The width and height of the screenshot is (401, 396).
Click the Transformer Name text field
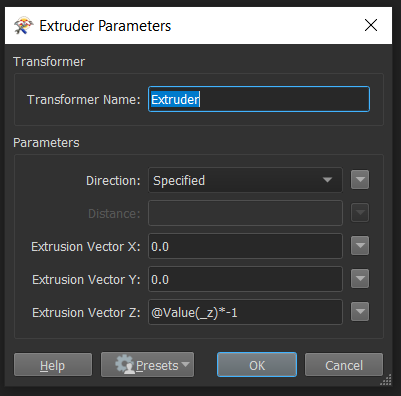click(259, 99)
